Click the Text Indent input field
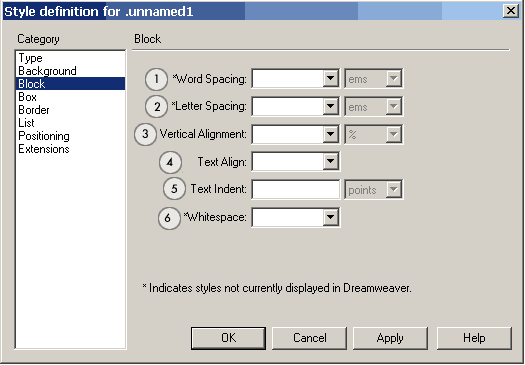The height and width of the screenshot is (365, 525). pyautogui.click(x=296, y=190)
